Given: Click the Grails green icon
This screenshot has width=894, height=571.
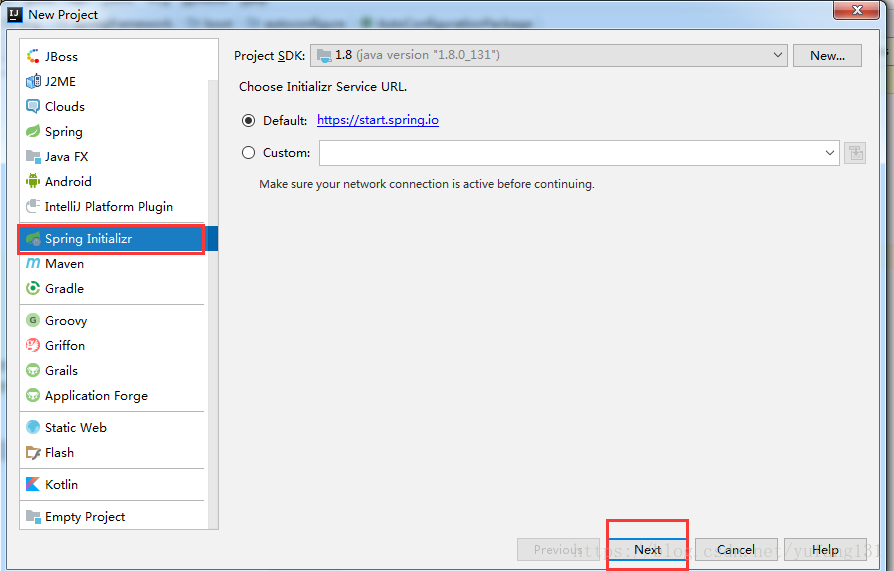Looking at the screenshot, I should (33, 371).
